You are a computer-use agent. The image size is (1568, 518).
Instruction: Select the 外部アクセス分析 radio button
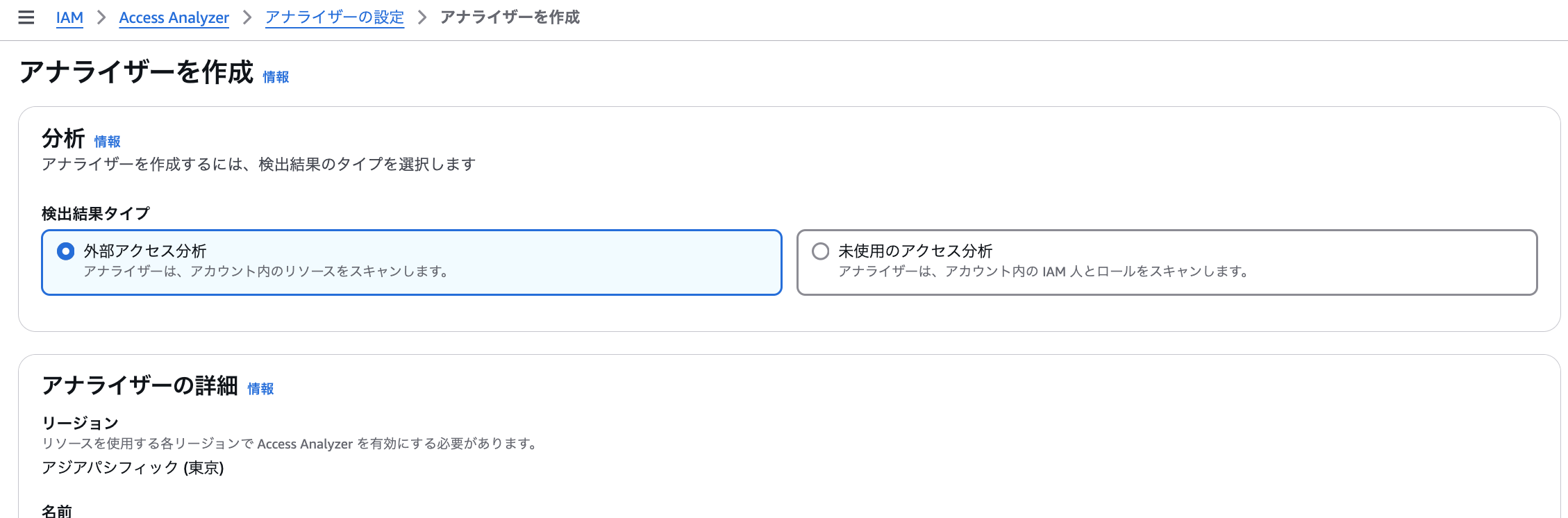point(66,251)
